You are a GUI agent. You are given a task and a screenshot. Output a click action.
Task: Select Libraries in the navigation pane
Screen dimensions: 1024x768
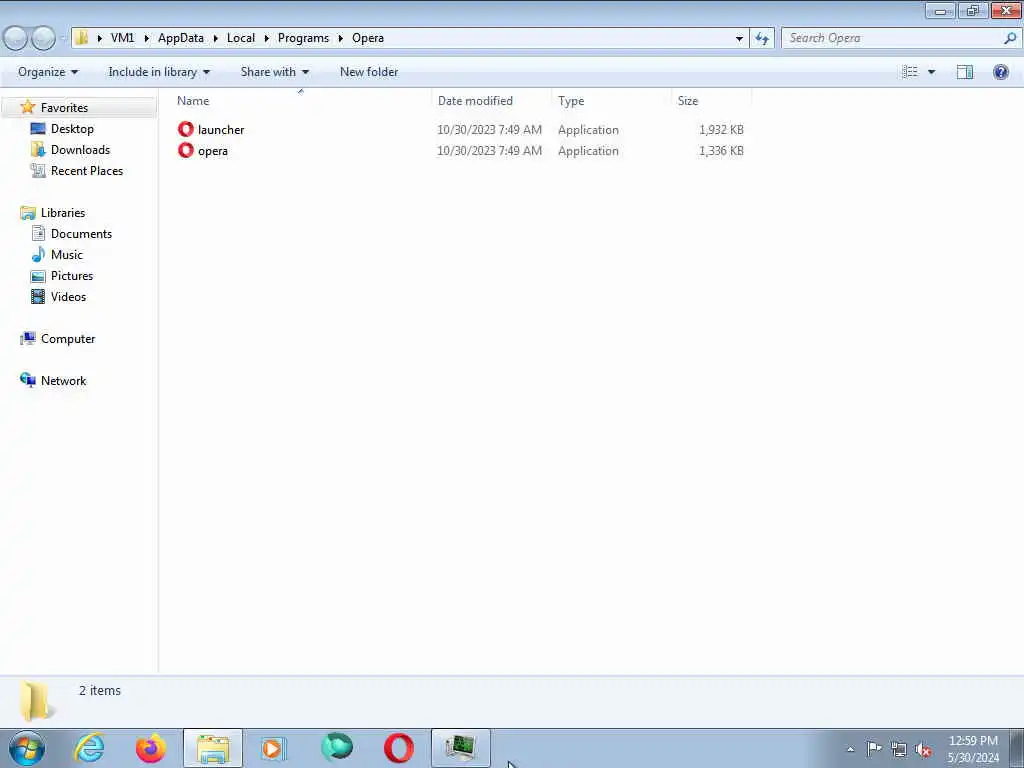point(63,213)
